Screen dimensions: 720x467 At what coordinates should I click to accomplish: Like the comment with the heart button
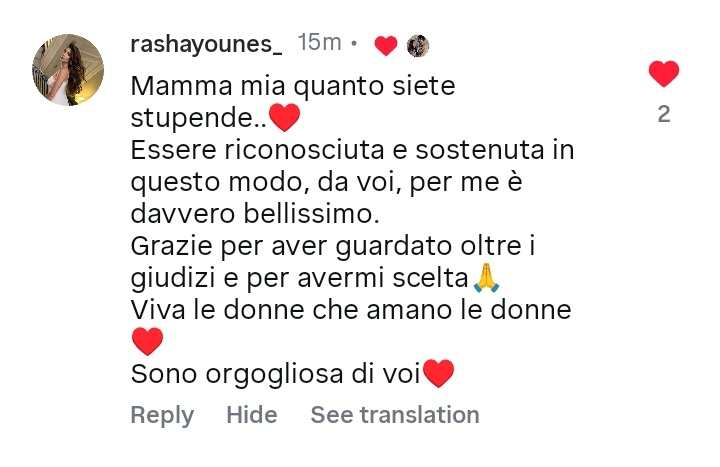point(663,73)
